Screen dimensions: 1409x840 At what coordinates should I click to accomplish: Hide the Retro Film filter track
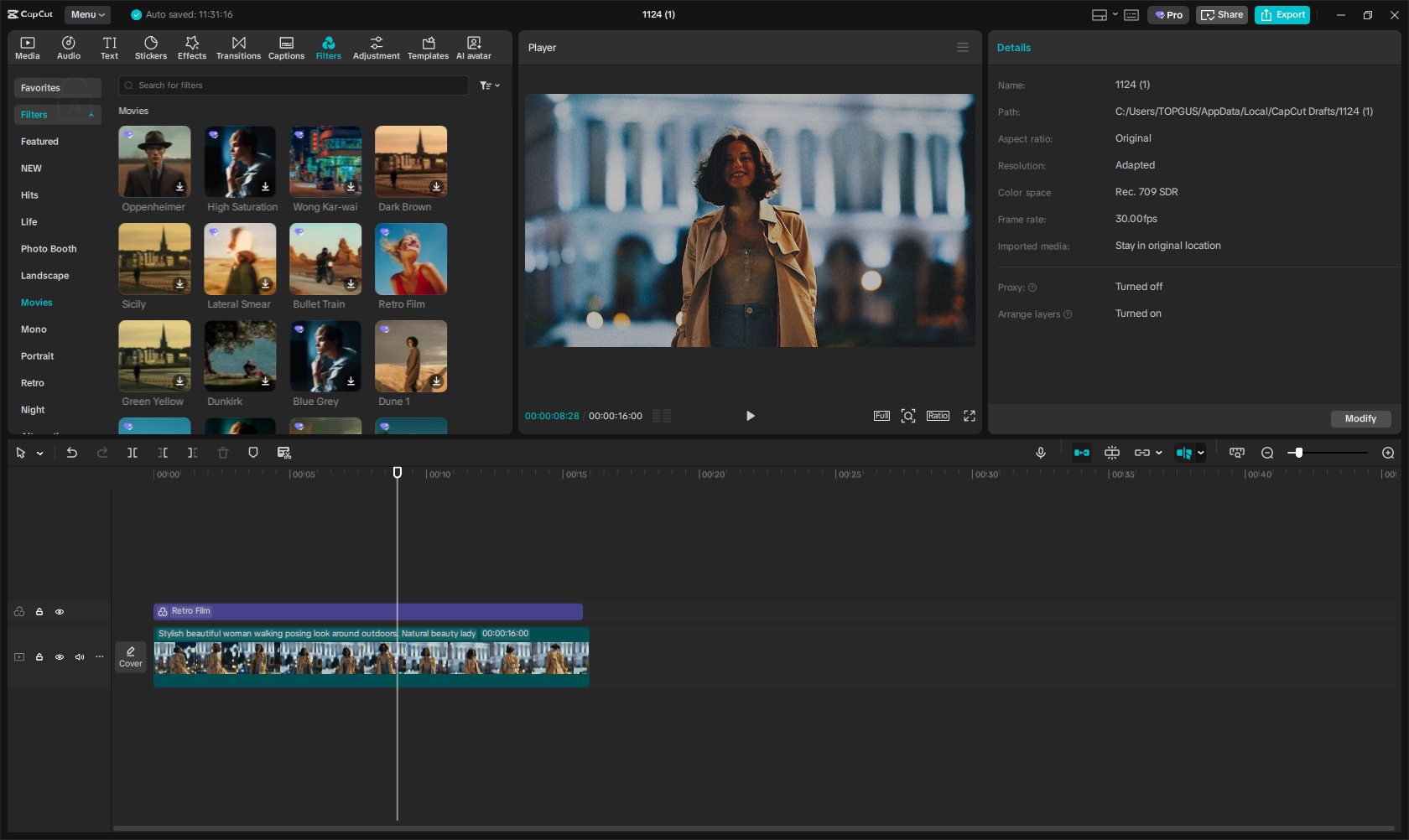[60, 612]
